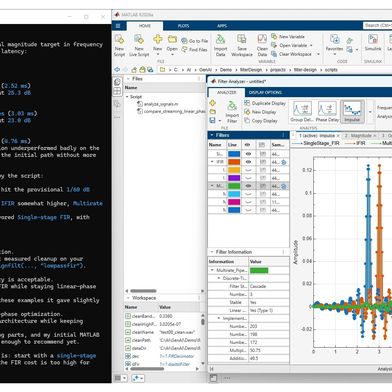Select Impulse analysis button
This screenshot has height=392, width=392.
pos(352,112)
